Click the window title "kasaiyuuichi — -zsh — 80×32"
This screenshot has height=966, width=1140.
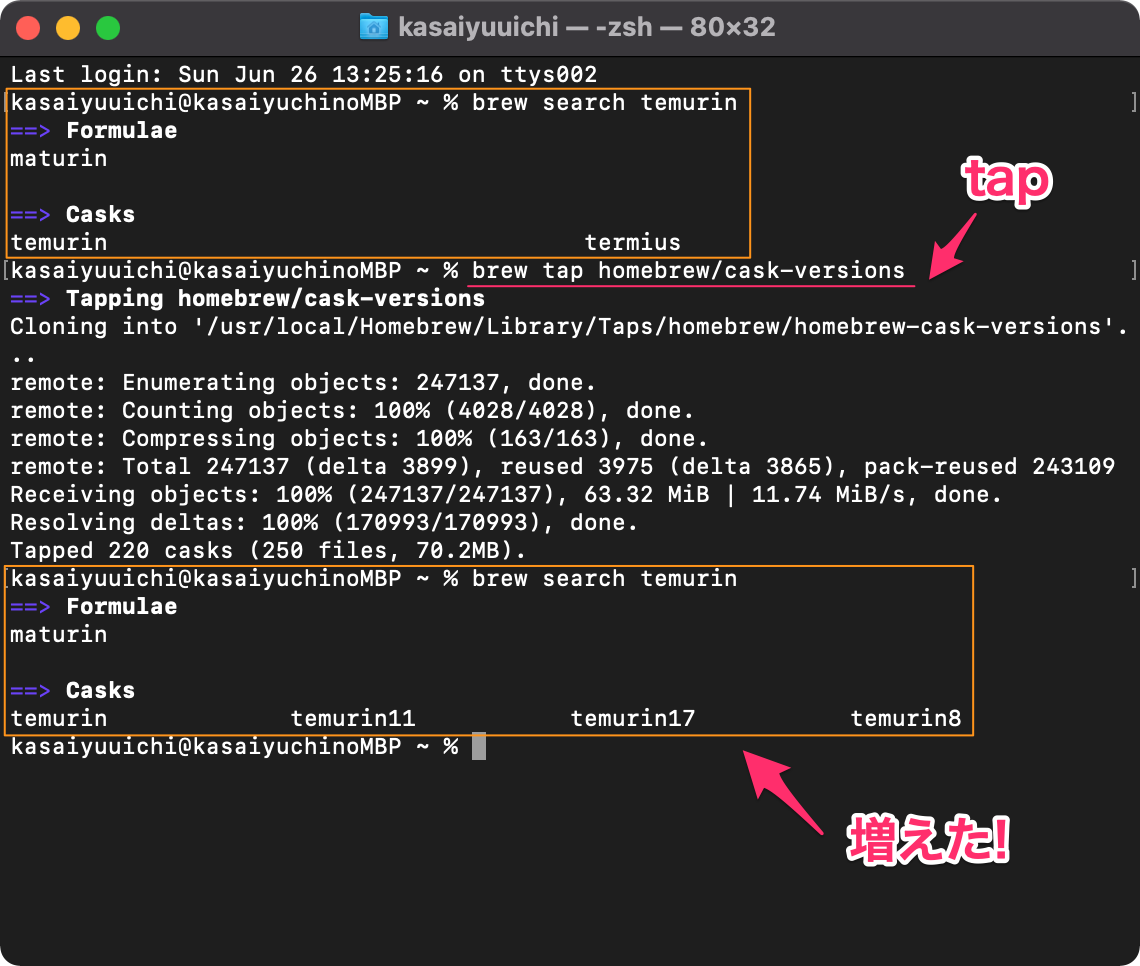point(586,27)
